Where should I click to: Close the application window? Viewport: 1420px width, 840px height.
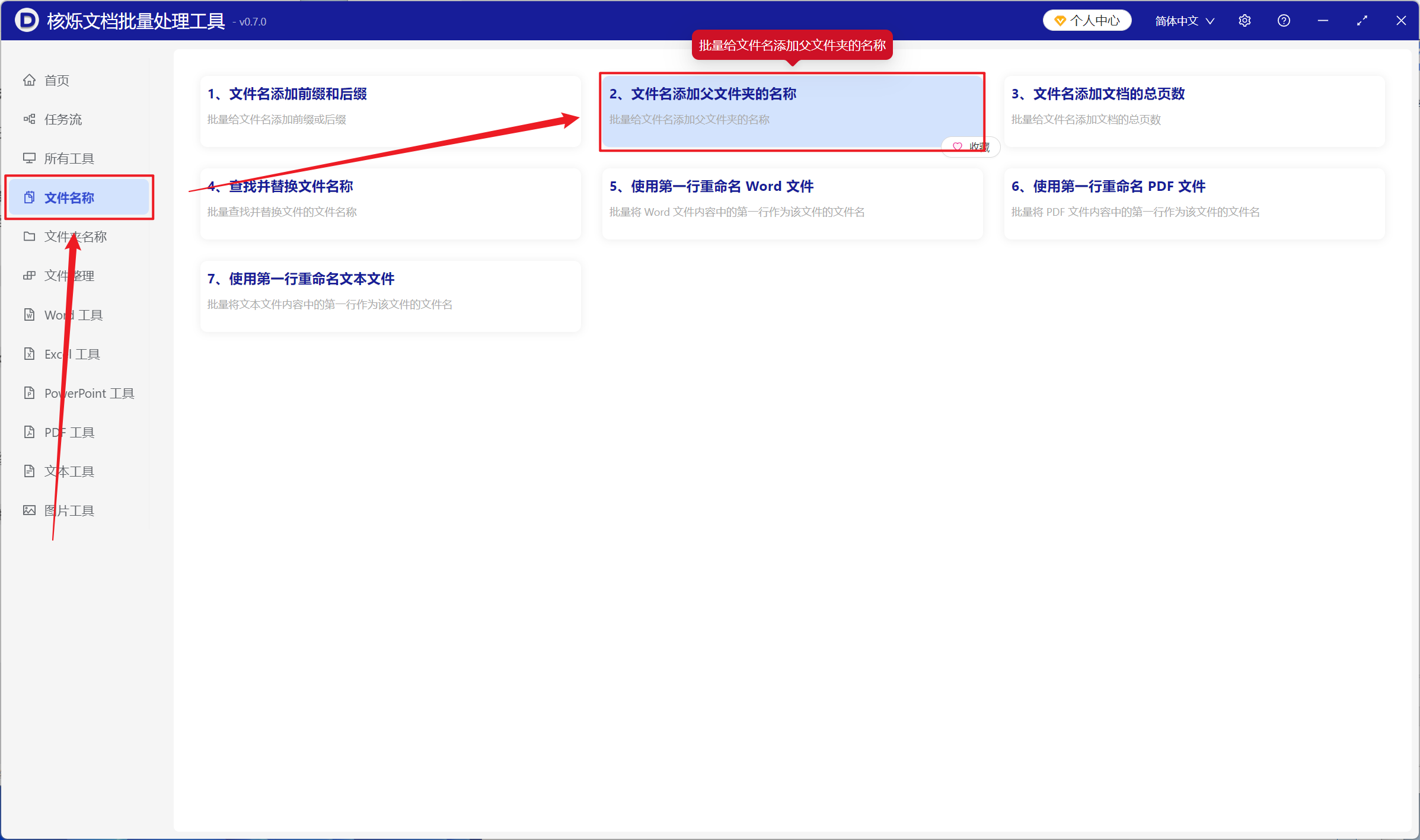point(1401,21)
